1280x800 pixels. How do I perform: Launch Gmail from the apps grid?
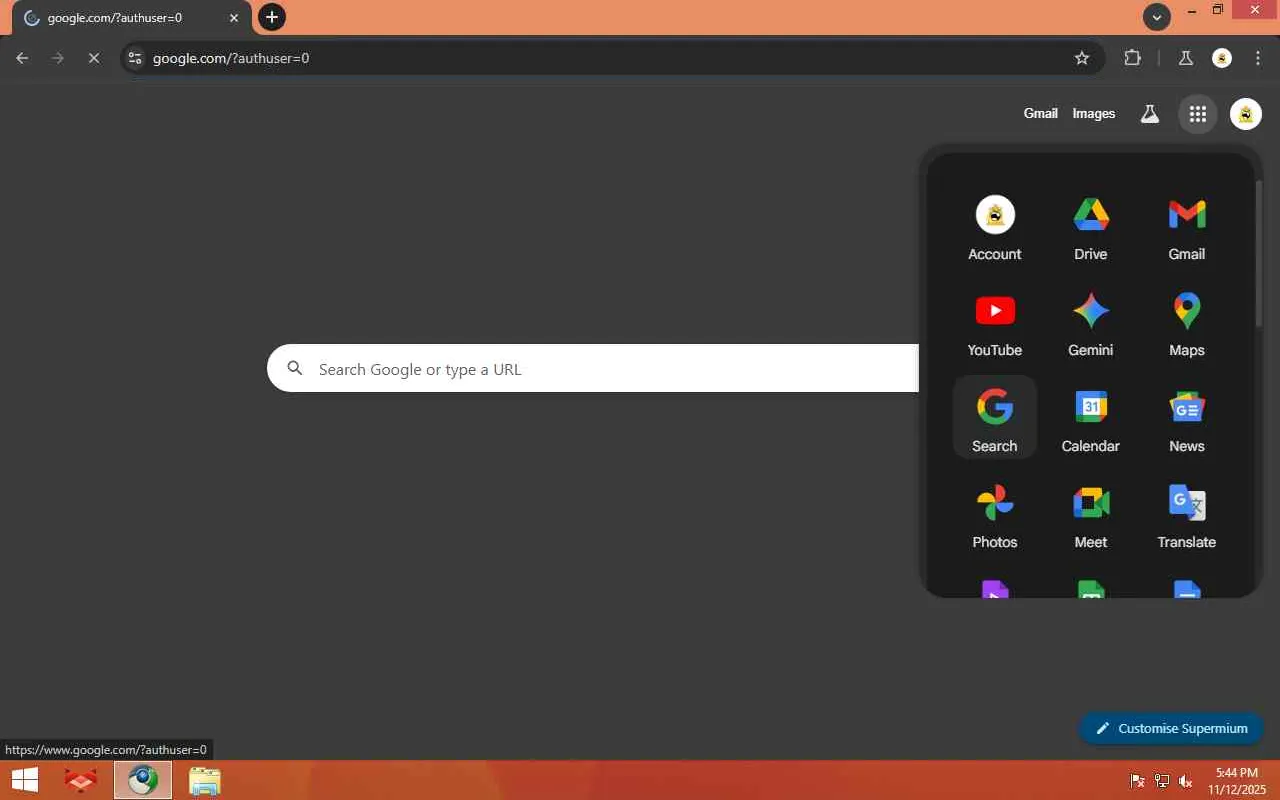(1186, 228)
